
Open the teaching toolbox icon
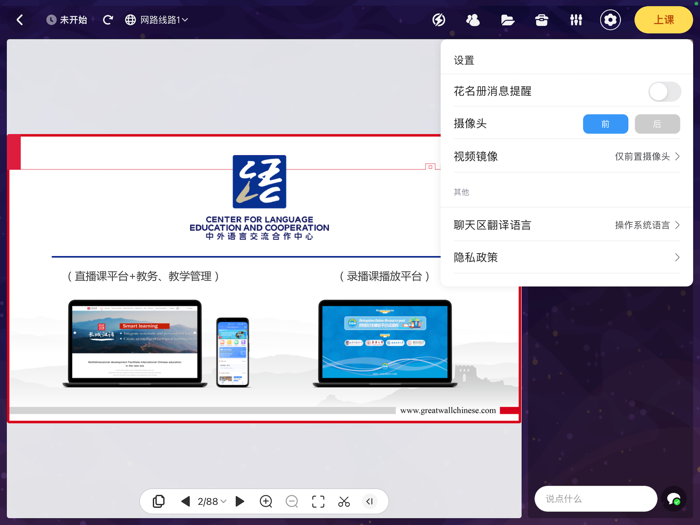coord(542,20)
